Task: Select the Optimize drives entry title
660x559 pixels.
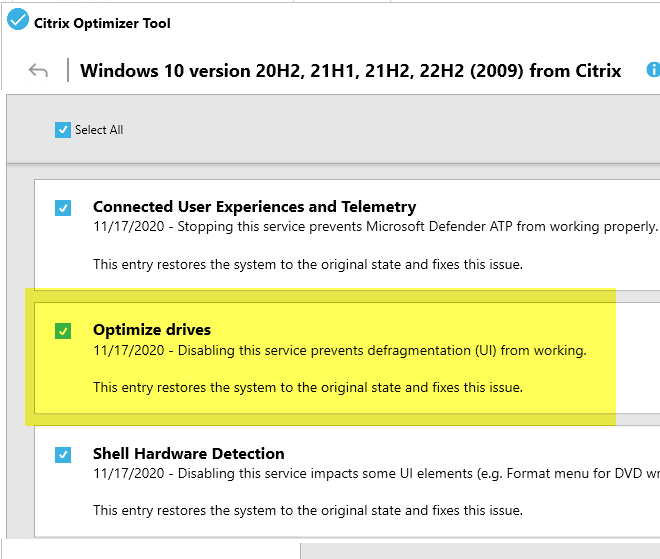Action: pos(152,330)
